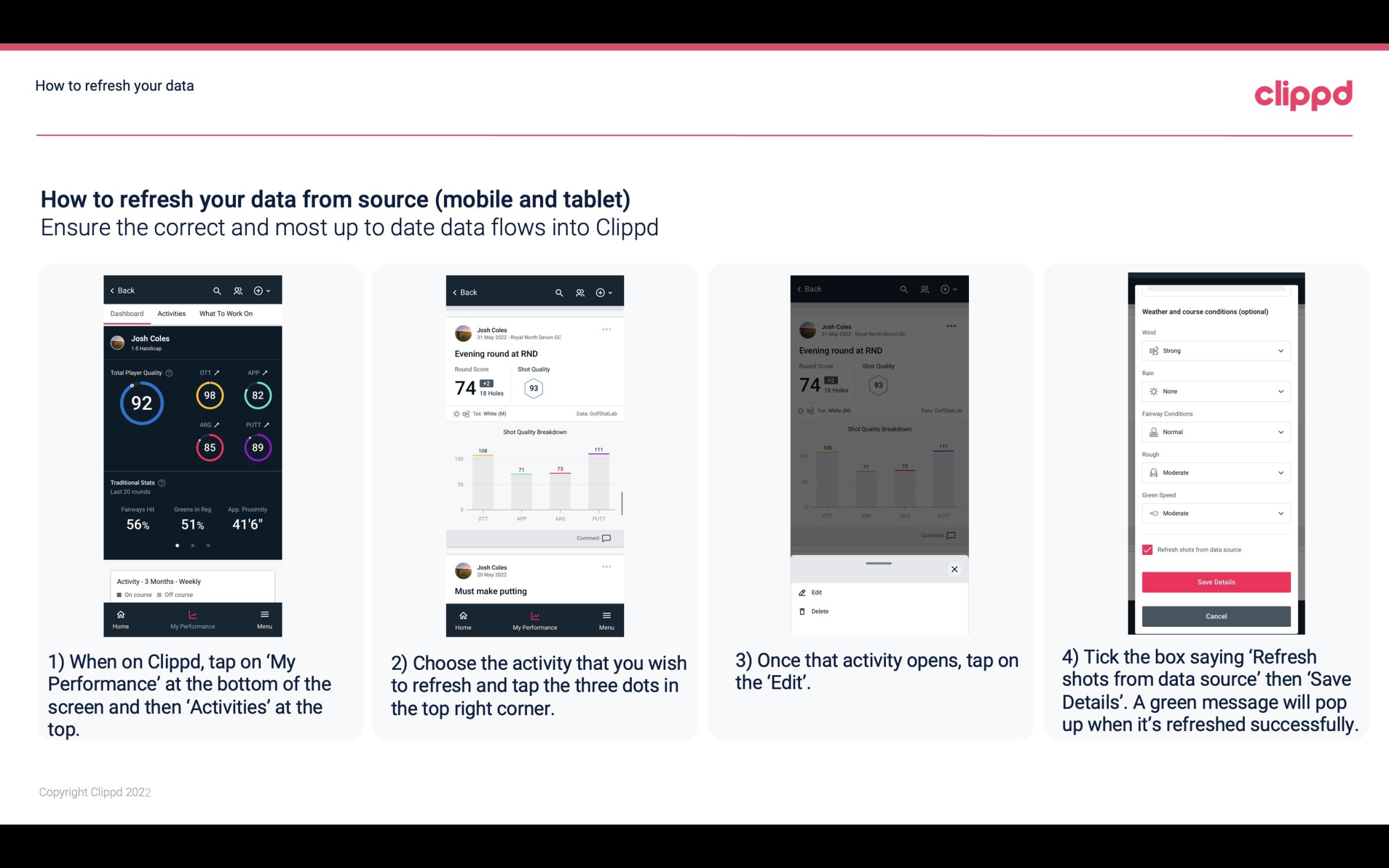Click Save Details button
Screen dimensions: 1389x868
[x=1215, y=582]
